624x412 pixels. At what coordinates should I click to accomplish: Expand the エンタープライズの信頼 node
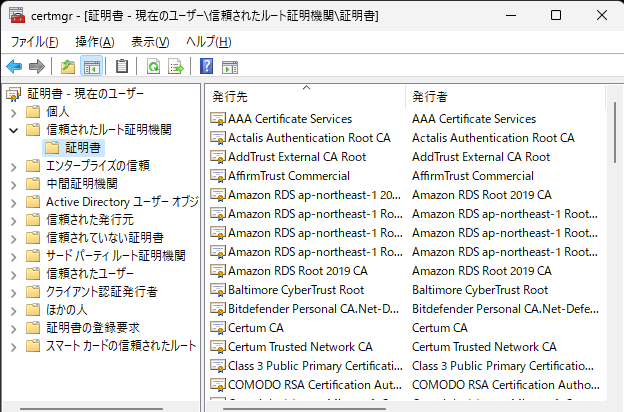tap(14, 167)
